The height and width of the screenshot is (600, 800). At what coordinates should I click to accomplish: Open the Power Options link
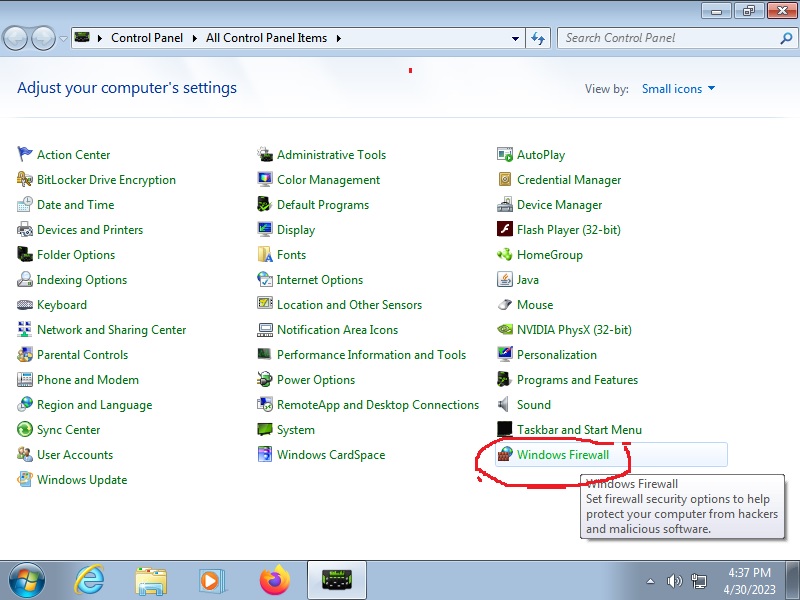pyautogui.click(x=316, y=380)
